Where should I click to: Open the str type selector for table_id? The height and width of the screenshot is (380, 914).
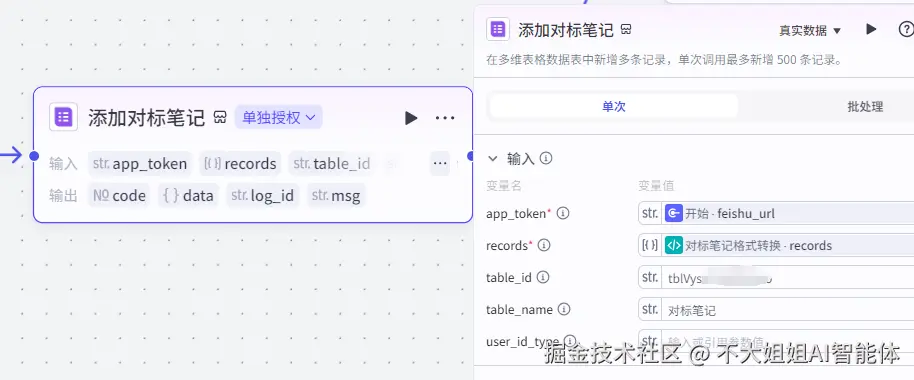click(x=650, y=278)
